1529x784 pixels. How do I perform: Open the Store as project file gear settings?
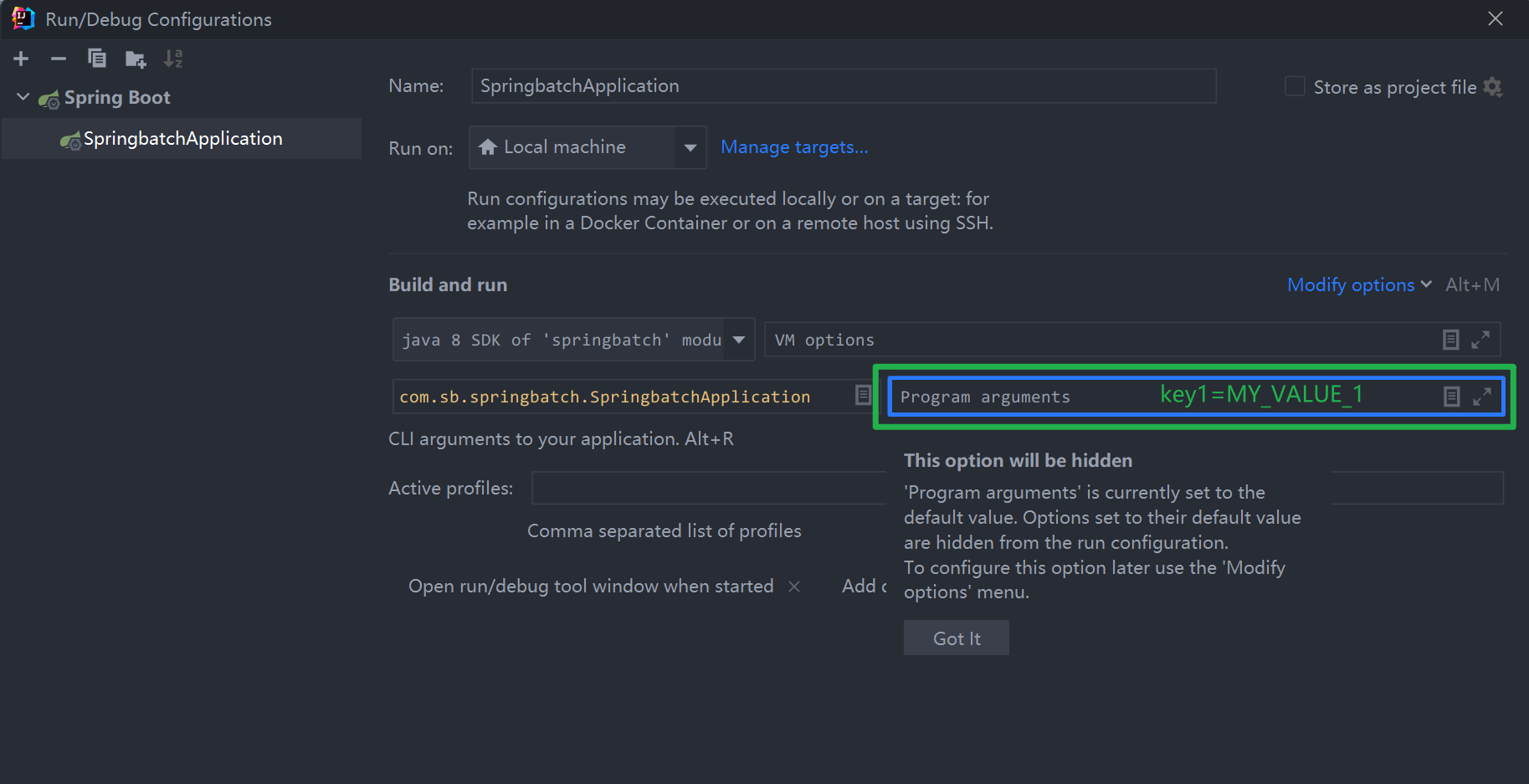1493,87
